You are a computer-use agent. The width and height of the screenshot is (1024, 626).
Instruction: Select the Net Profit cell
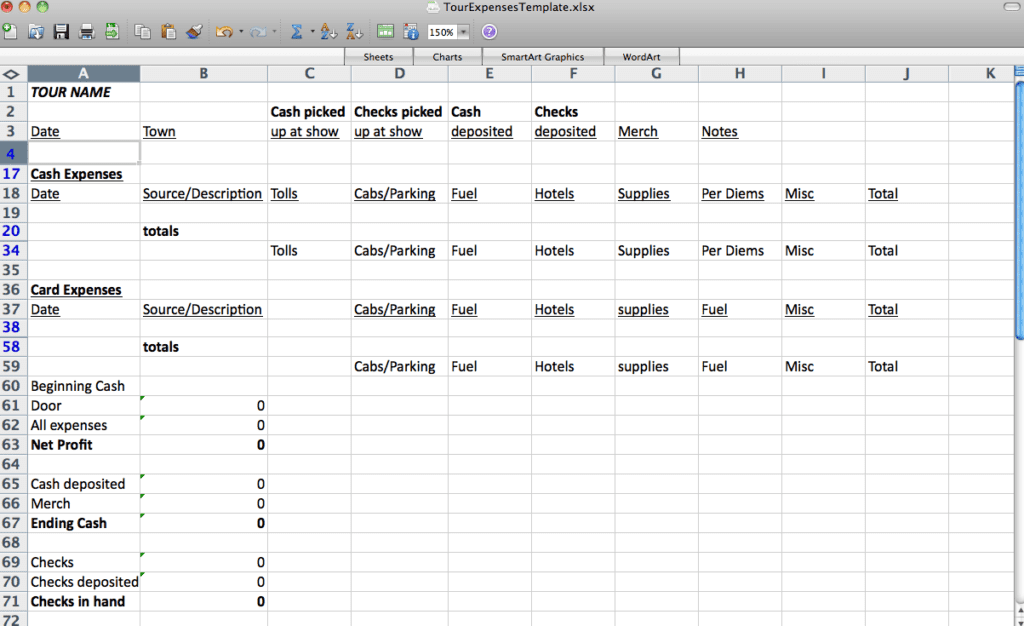point(84,445)
